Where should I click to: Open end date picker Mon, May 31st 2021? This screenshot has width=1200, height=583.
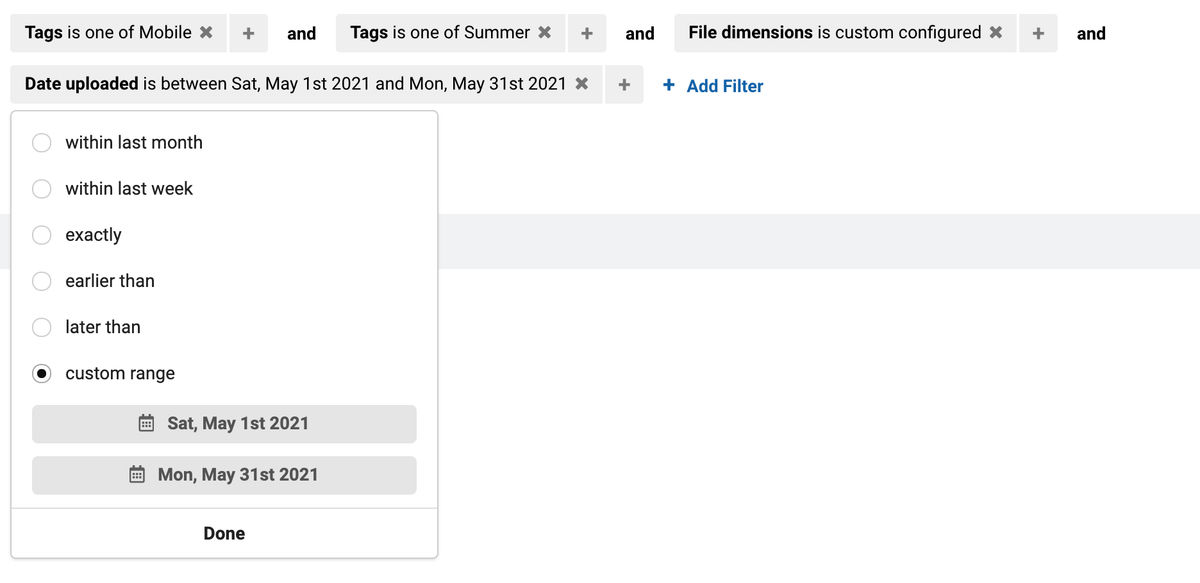[224, 475]
